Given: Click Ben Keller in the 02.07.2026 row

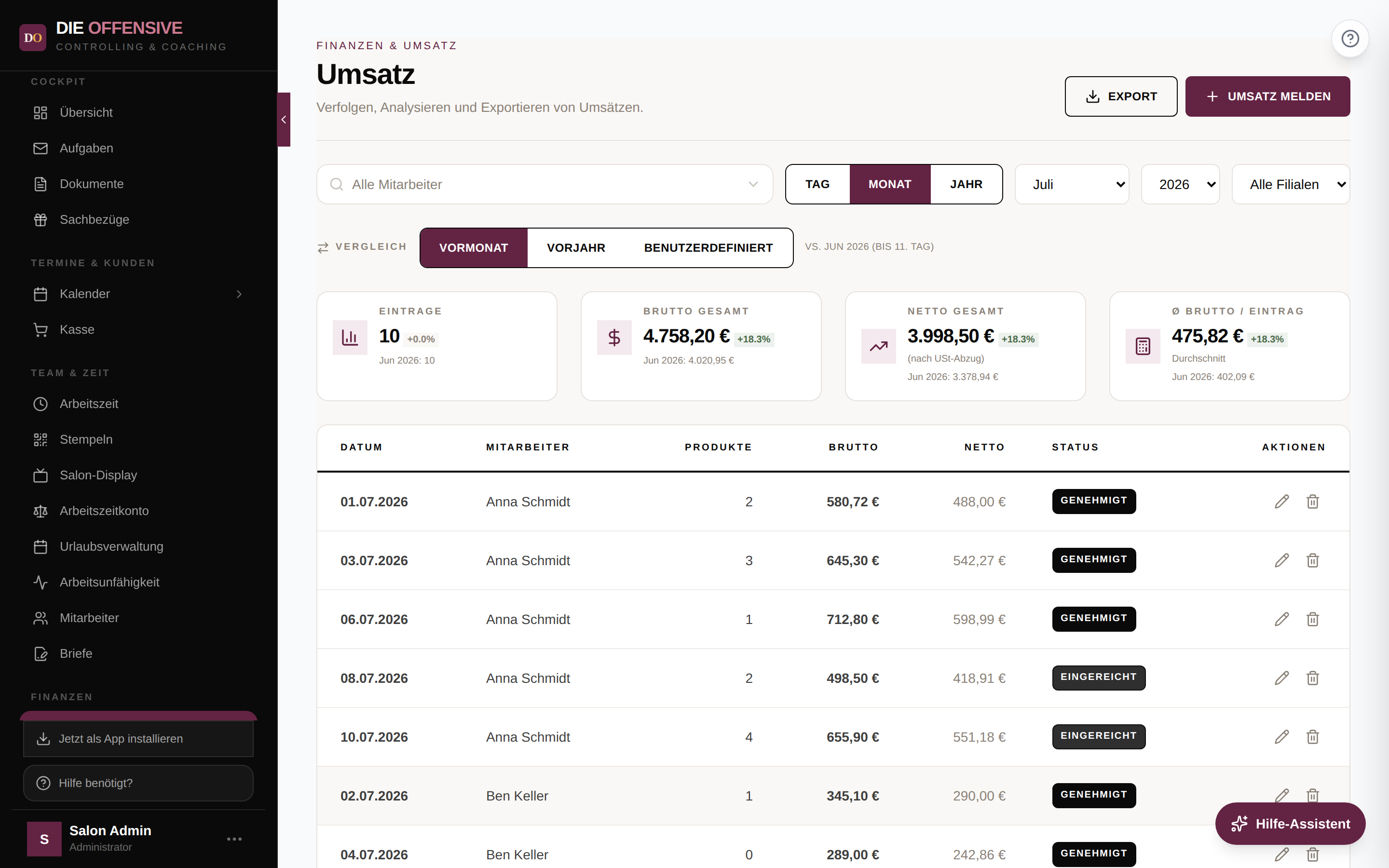Looking at the screenshot, I should coord(517,796).
